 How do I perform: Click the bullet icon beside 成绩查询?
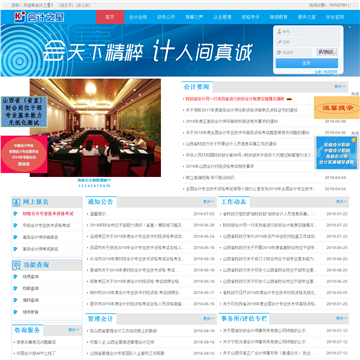click(x=15, y=277)
